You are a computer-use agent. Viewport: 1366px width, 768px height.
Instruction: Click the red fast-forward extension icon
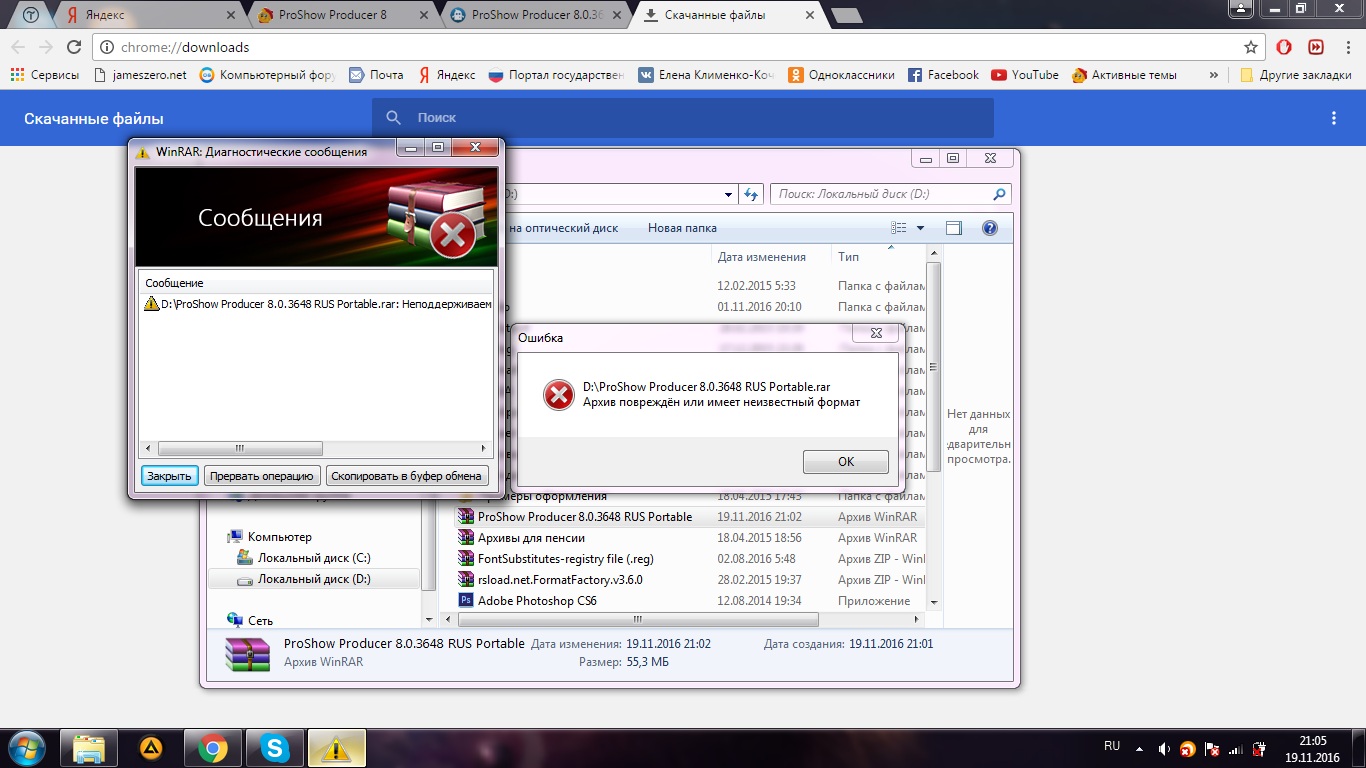click(1317, 47)
